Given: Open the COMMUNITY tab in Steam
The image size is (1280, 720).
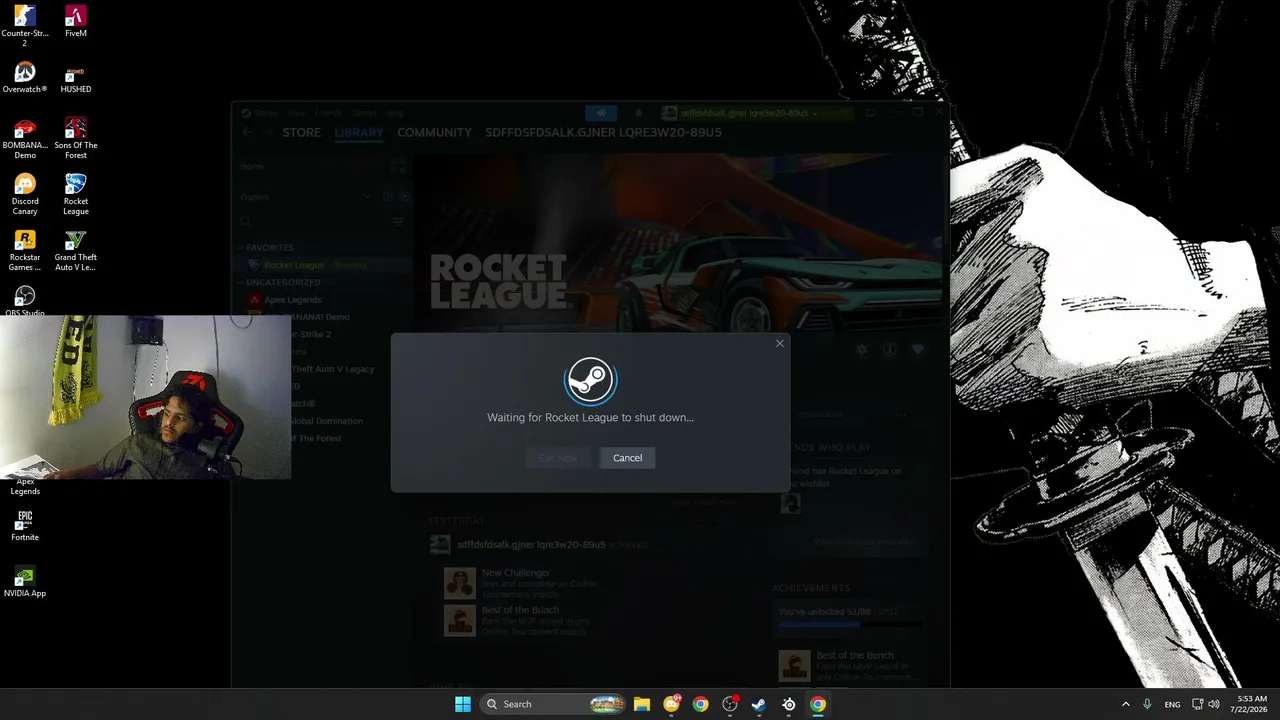Looking at the screenshot, I should [434, 133].
